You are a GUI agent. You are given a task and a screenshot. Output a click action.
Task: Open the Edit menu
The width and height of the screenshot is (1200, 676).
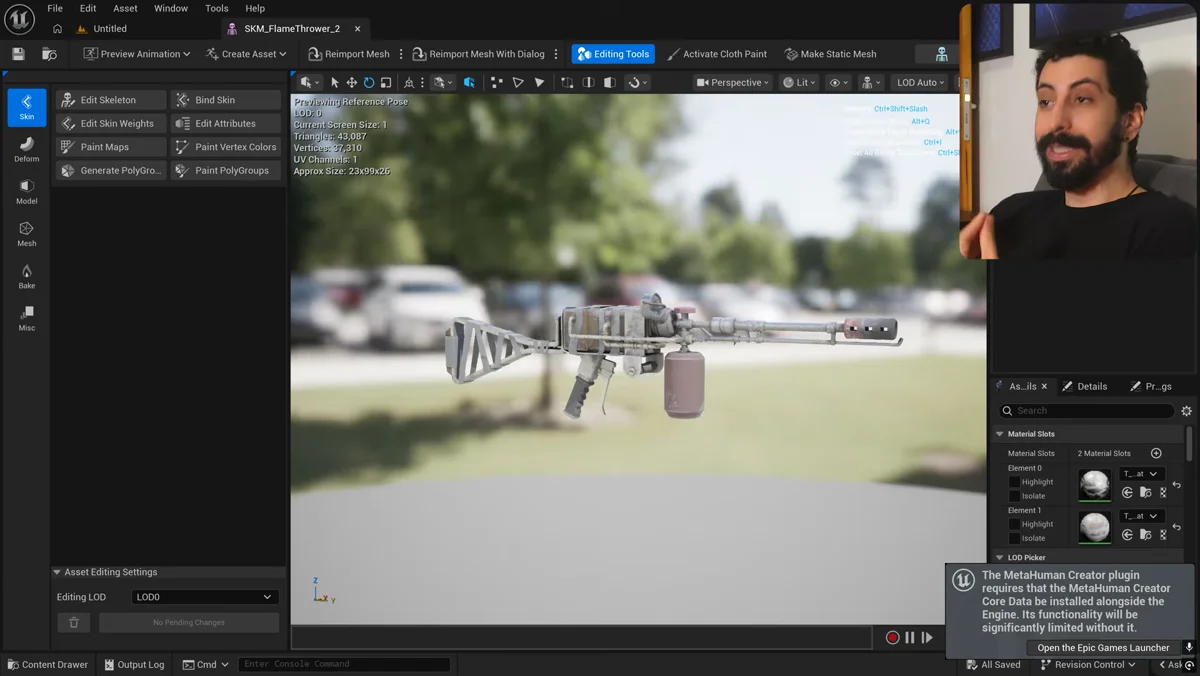(88, 8)
